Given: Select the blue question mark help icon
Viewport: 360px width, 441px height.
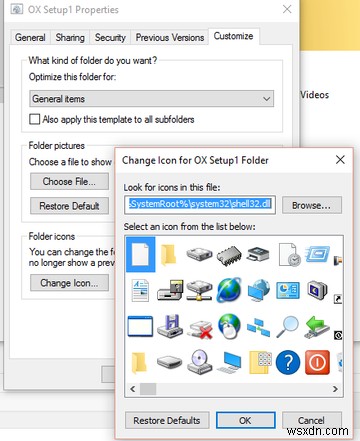Looking at the screenshot, I should (x=288, y=362).
